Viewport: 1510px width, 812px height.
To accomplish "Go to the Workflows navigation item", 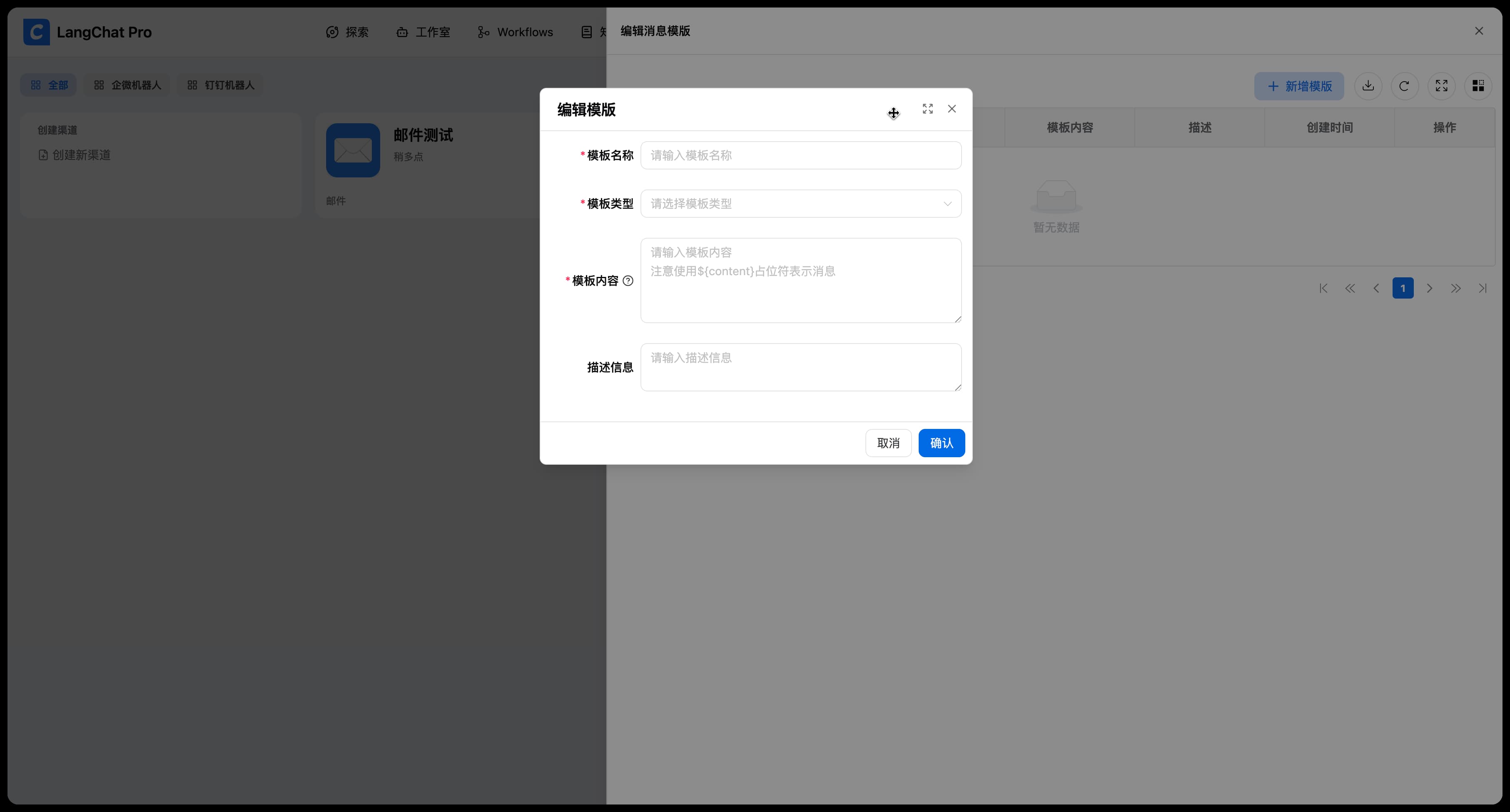I will point(515,32).
